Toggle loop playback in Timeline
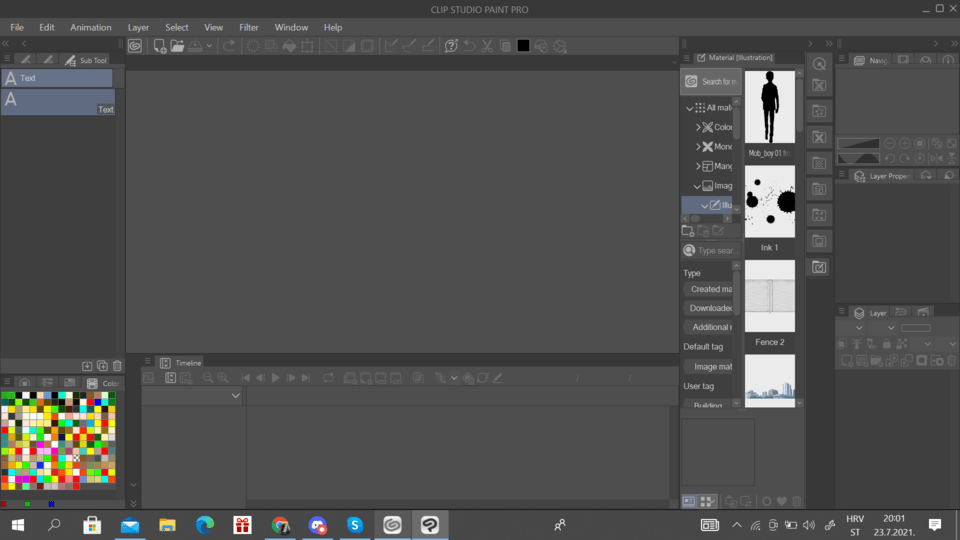 coord(328,378)
